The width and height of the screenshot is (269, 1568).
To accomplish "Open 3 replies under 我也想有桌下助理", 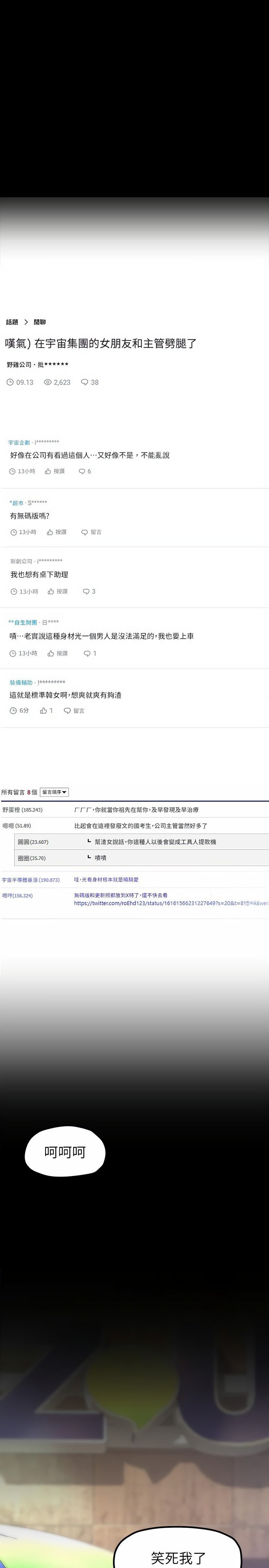I will [x=89, y=591].
